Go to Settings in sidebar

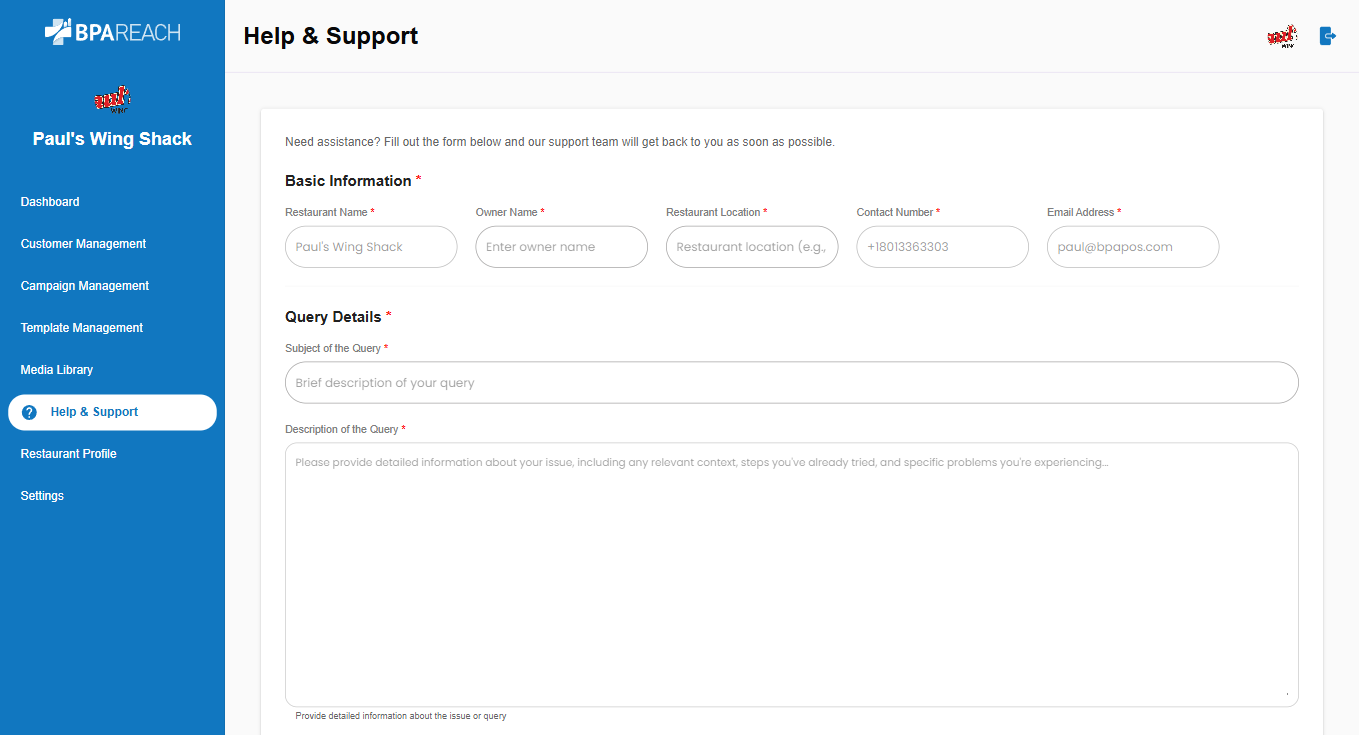pos(42,496)
